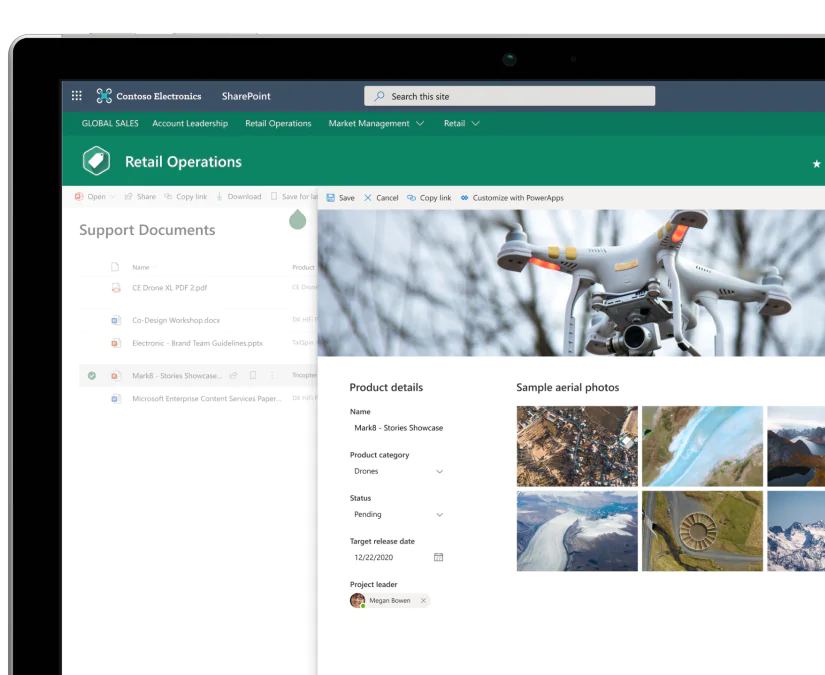Image resolution: width=825 pixels, height=675 pixels.
Task: Click the Save button in form toolbar
Action: [340, 198]
